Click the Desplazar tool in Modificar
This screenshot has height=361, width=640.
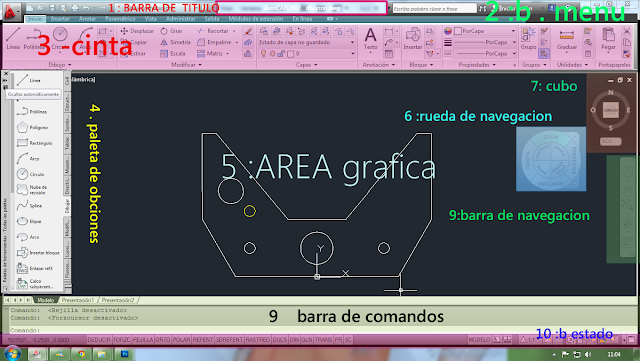(137, 31)
